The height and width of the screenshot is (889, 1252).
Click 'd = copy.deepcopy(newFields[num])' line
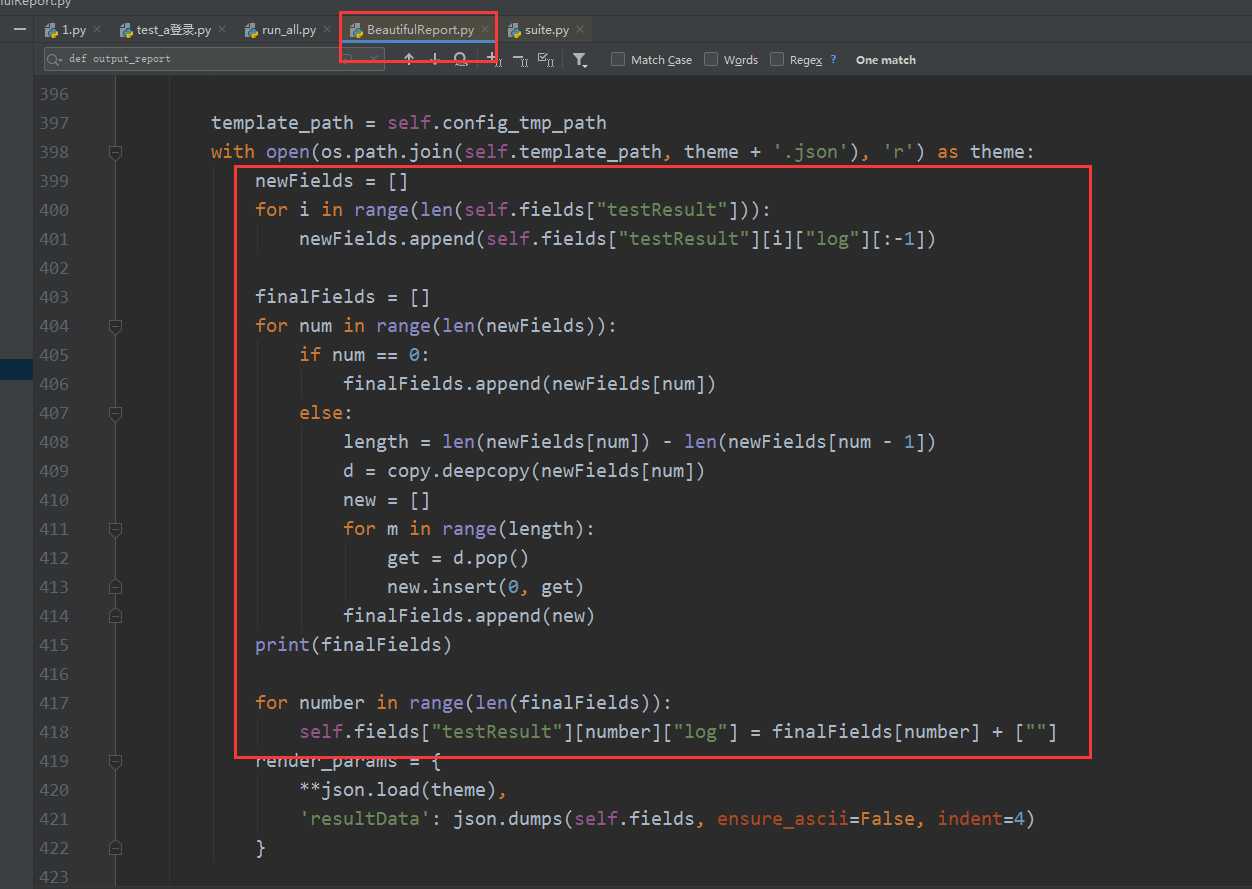pos(524,471)
